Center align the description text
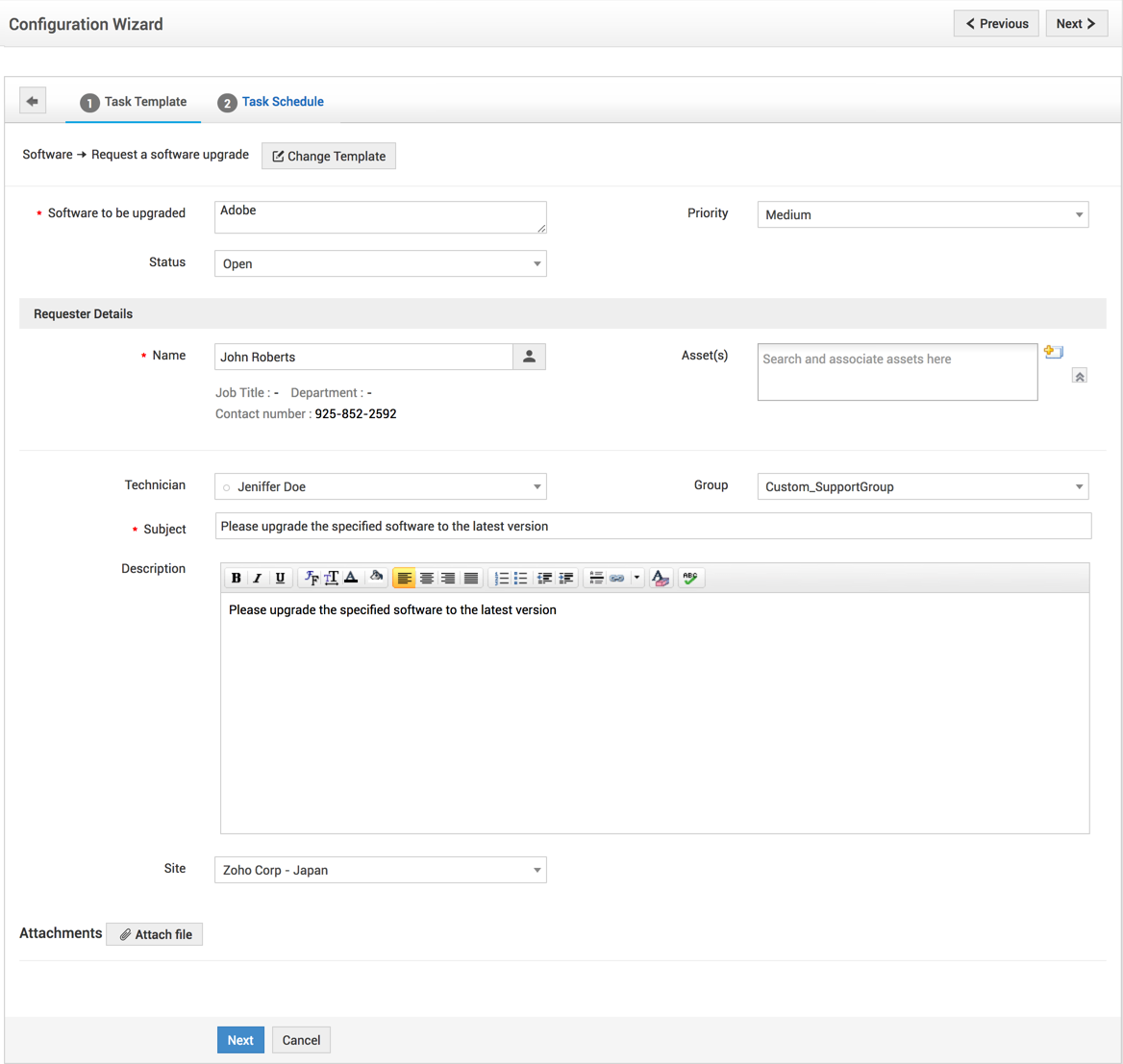This screenshot has height=1064, width=1123. tap(426, 578)
